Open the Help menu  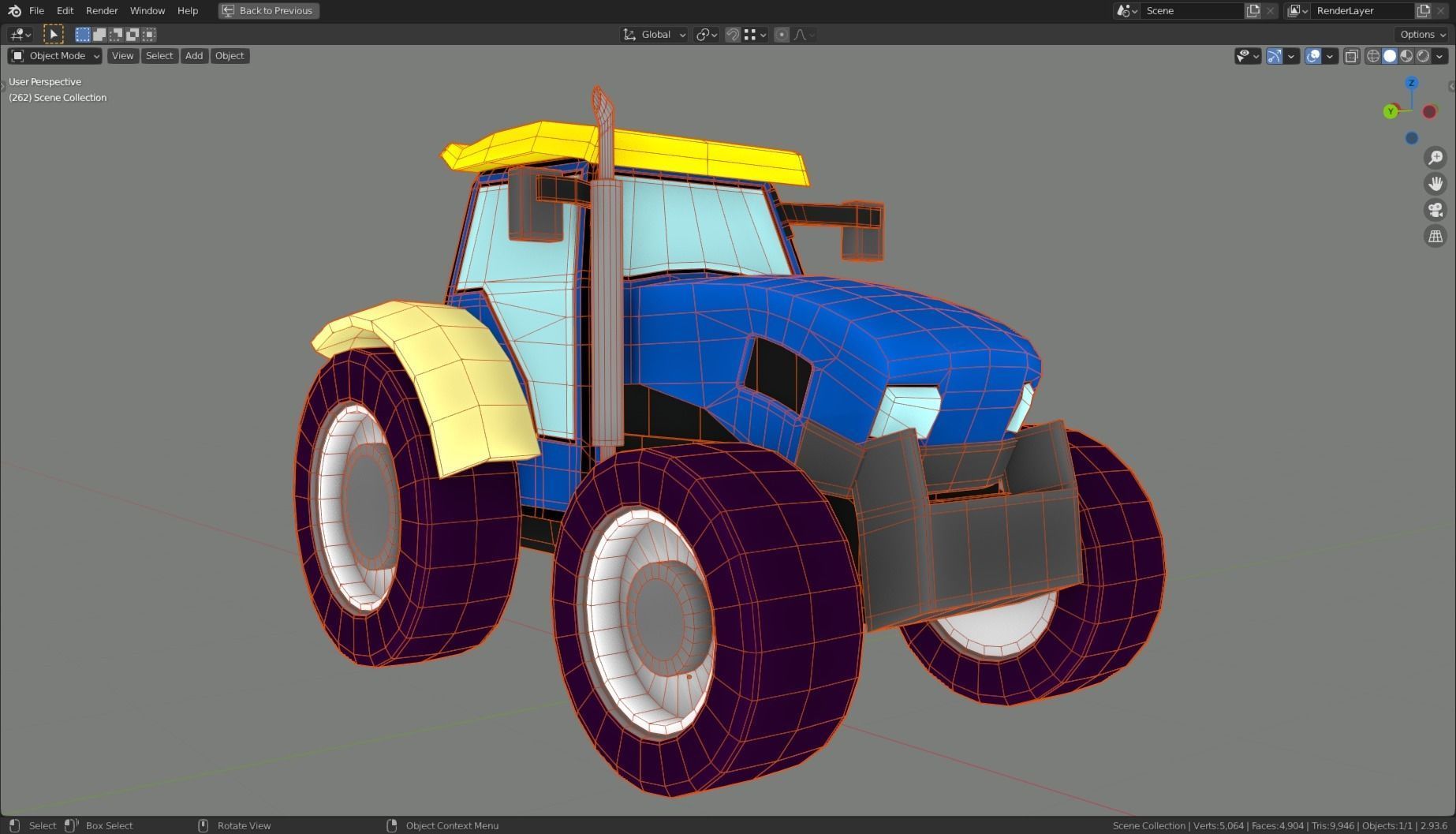(x=188, y=10)
